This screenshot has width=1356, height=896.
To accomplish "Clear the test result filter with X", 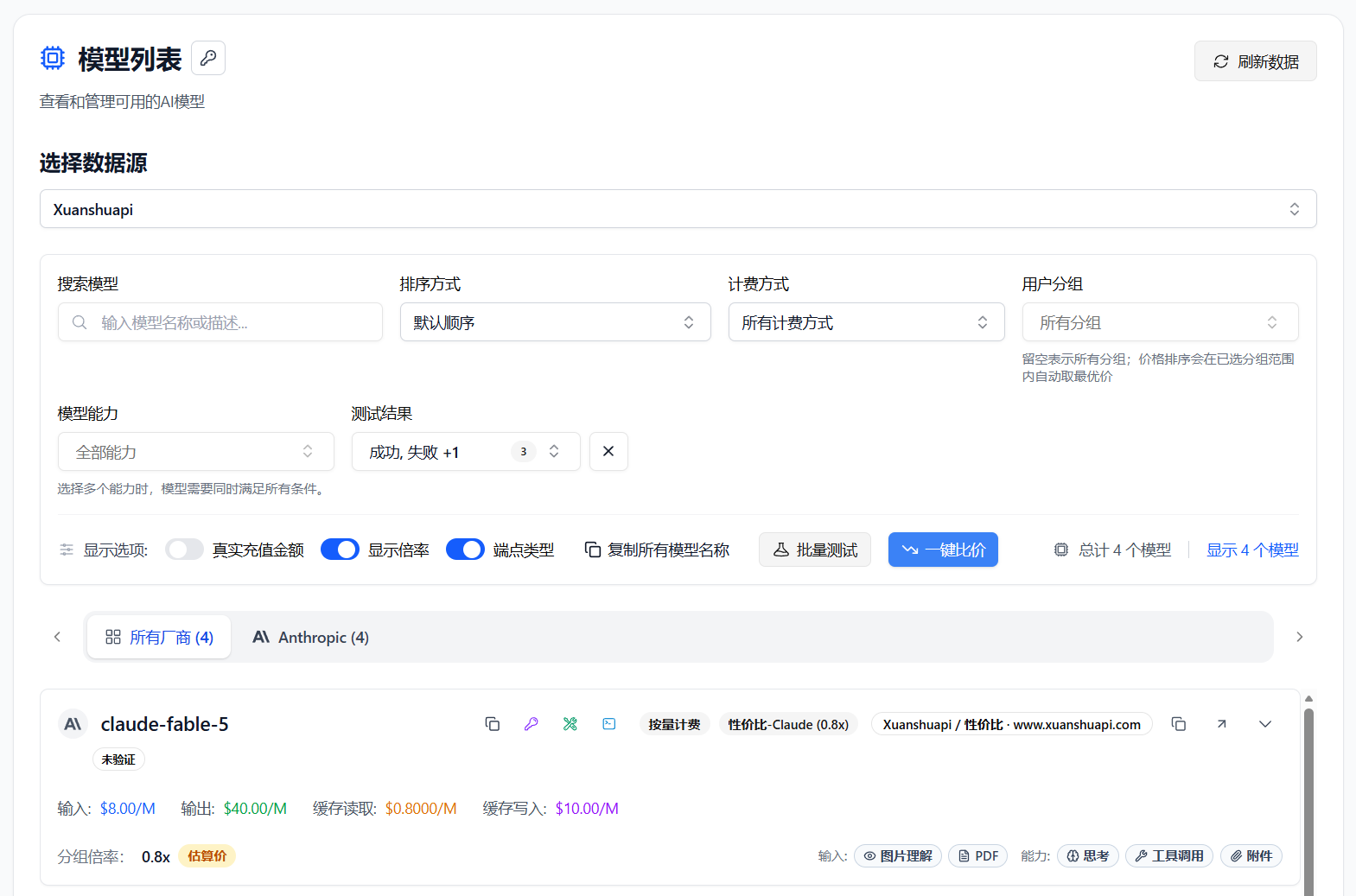I will 608,452.
